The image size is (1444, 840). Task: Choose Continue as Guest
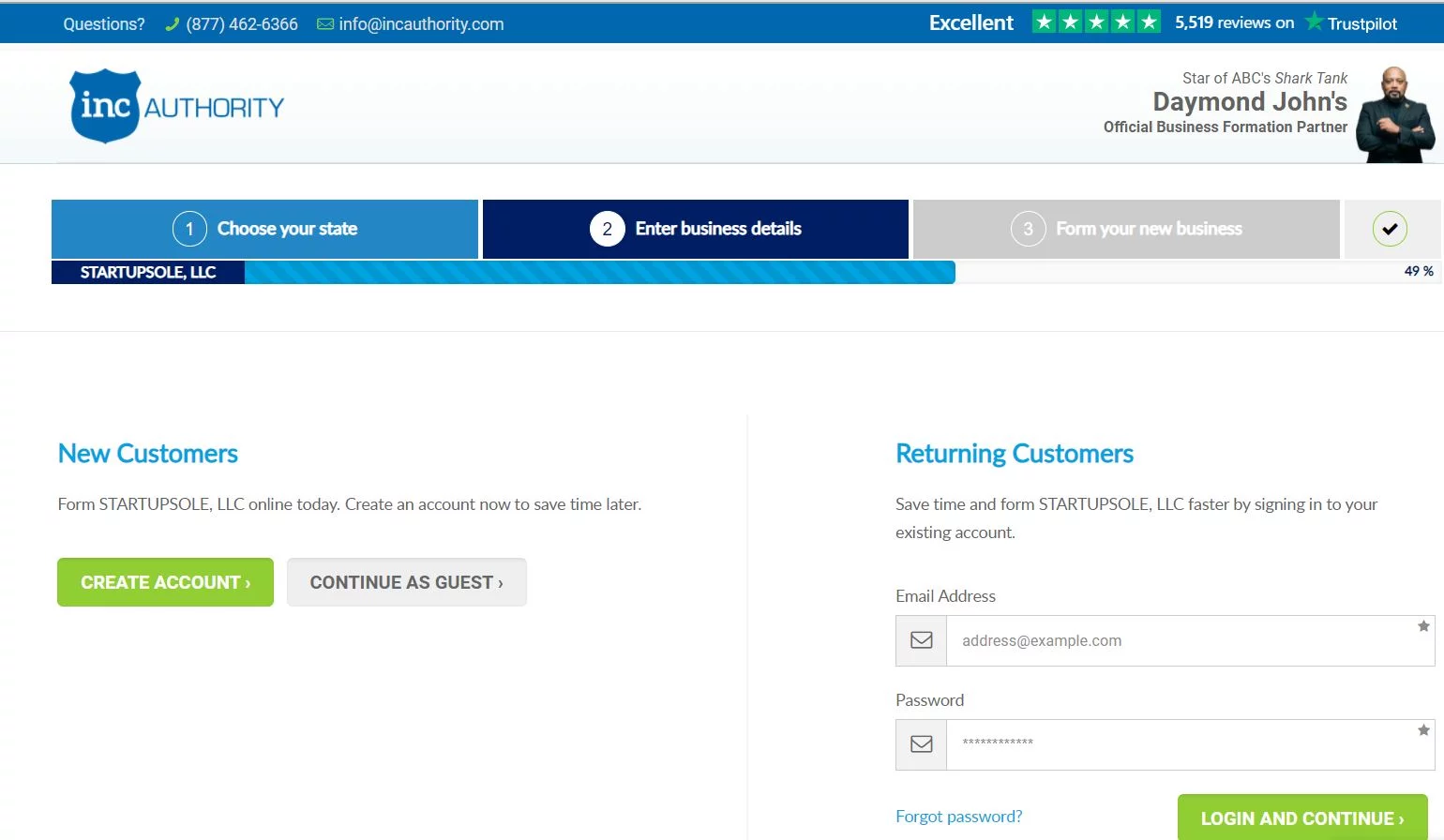407,582
